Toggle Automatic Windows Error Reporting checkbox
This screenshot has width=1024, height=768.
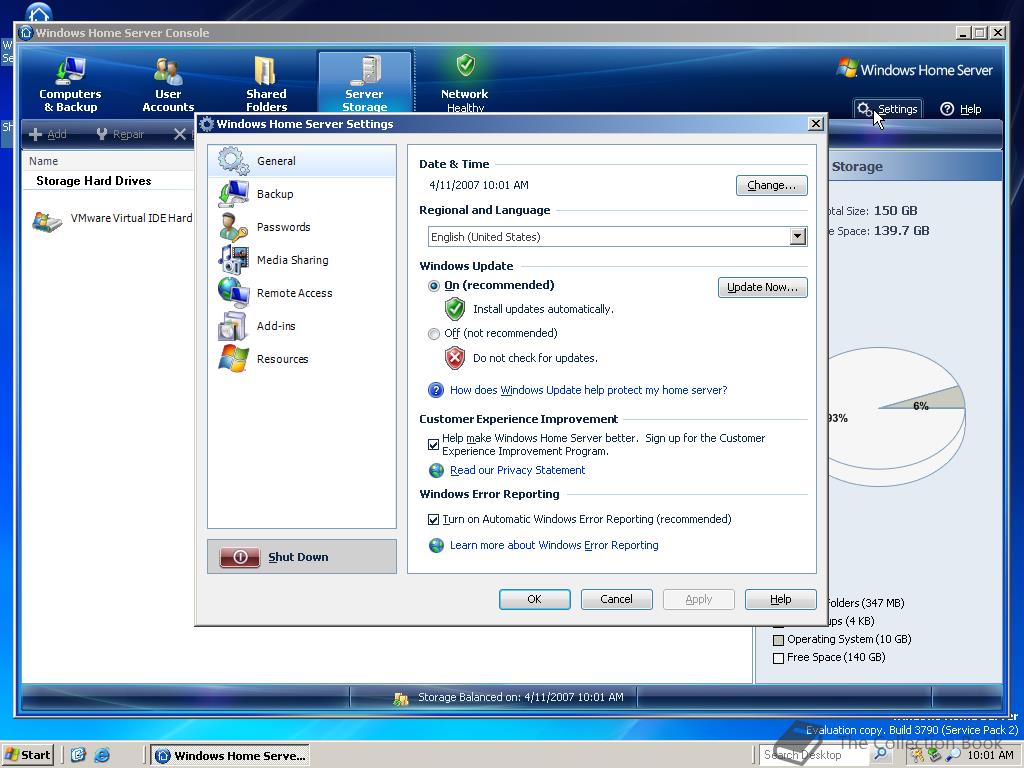[x=433, y=519]
